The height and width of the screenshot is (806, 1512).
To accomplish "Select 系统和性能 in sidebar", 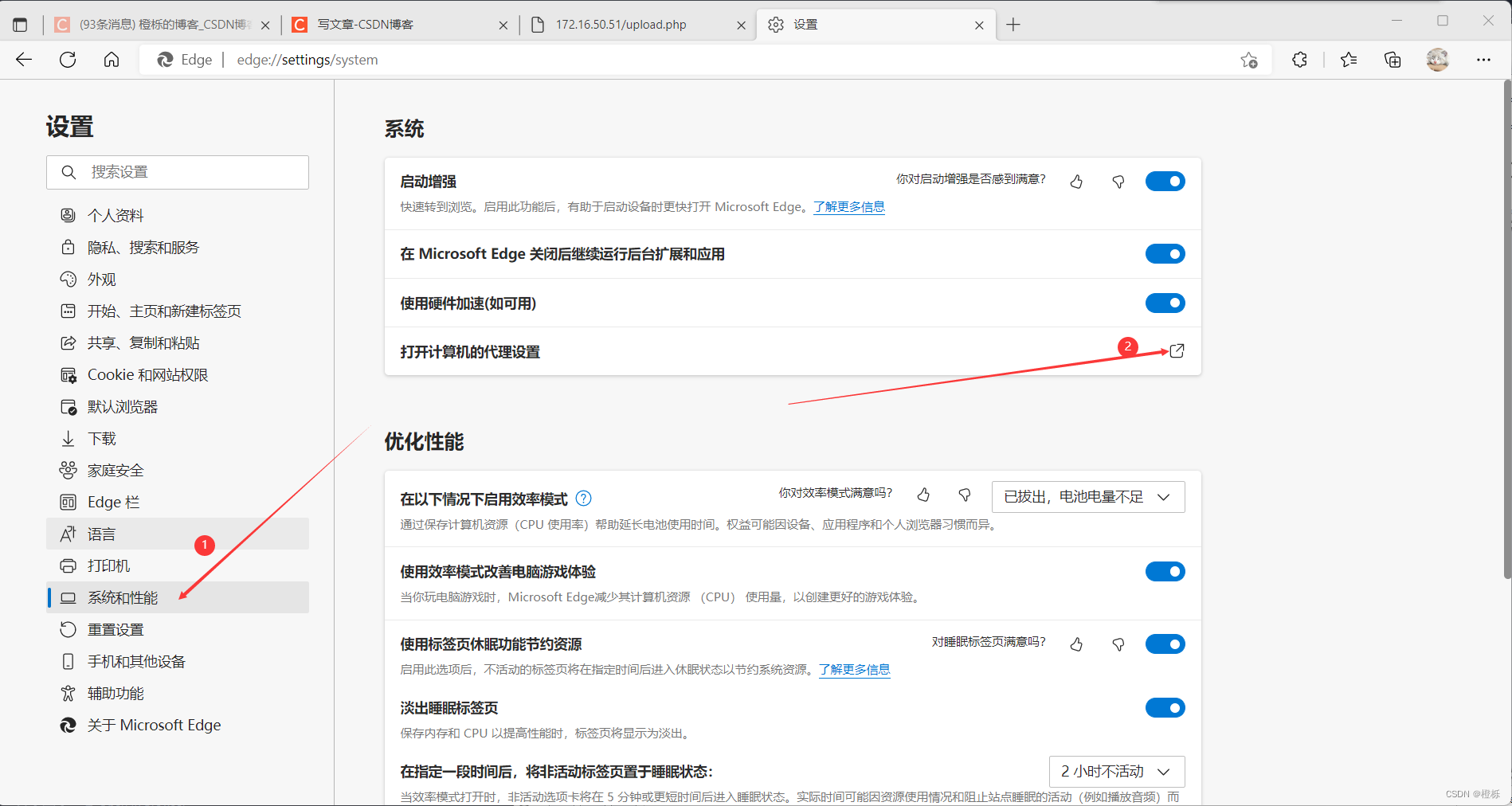I will (x=178, y=597).
